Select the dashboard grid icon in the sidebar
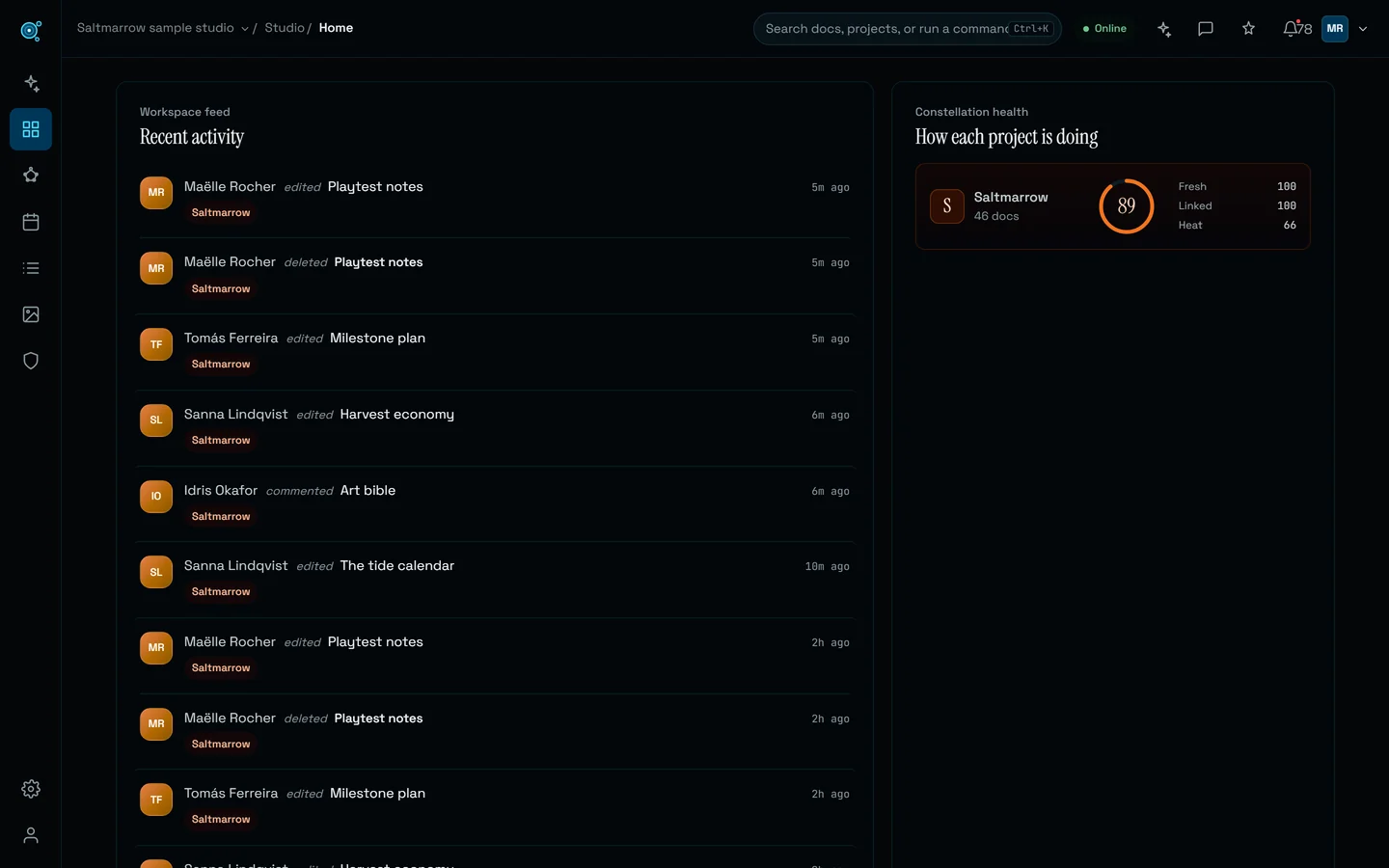Image resolution: width=1389 pixels, height=868 pixels. pos(31,129)
